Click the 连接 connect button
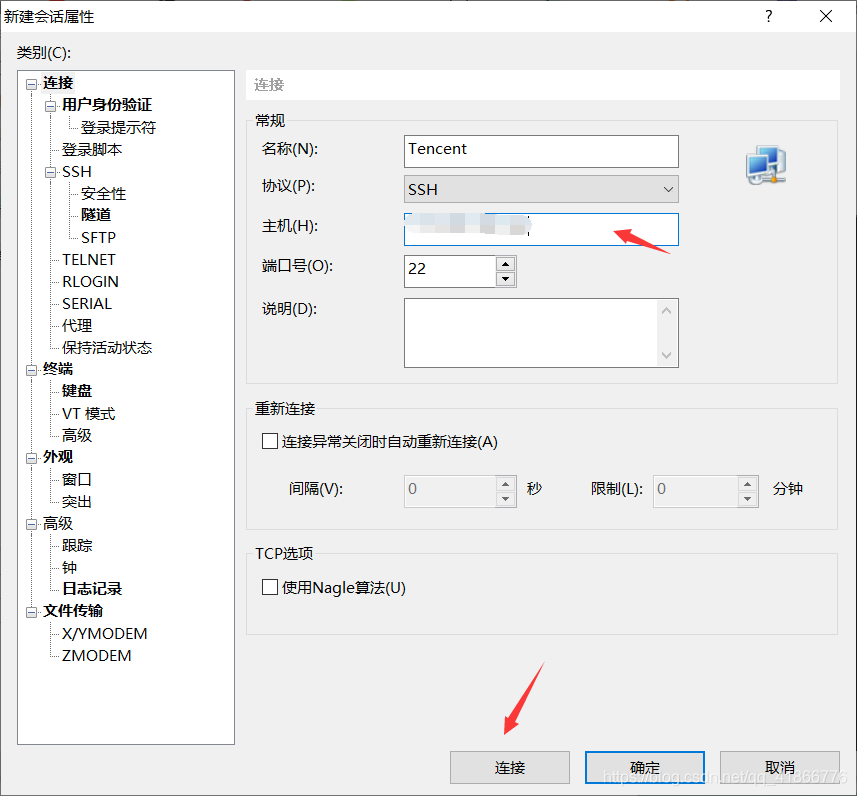Screen dimensions: 857x796 pyautogui.click(x=509, y=767)
